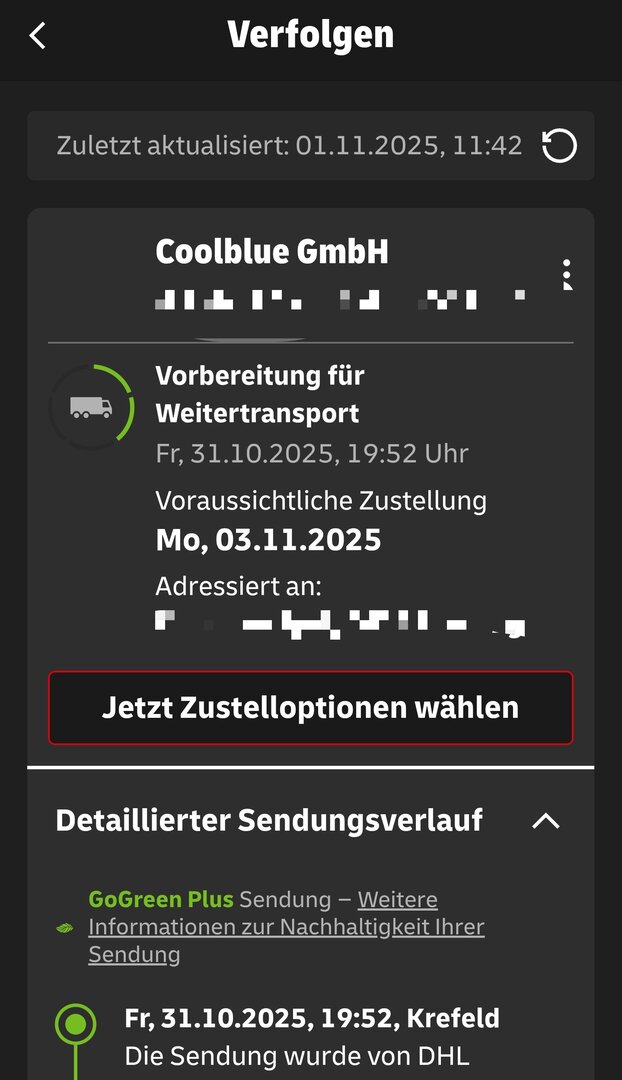This screenshot has height=1080, width=622.
Task: Open Weitere Informationen zur Nachhaltigkeit link
Action: tap(287, 927)
